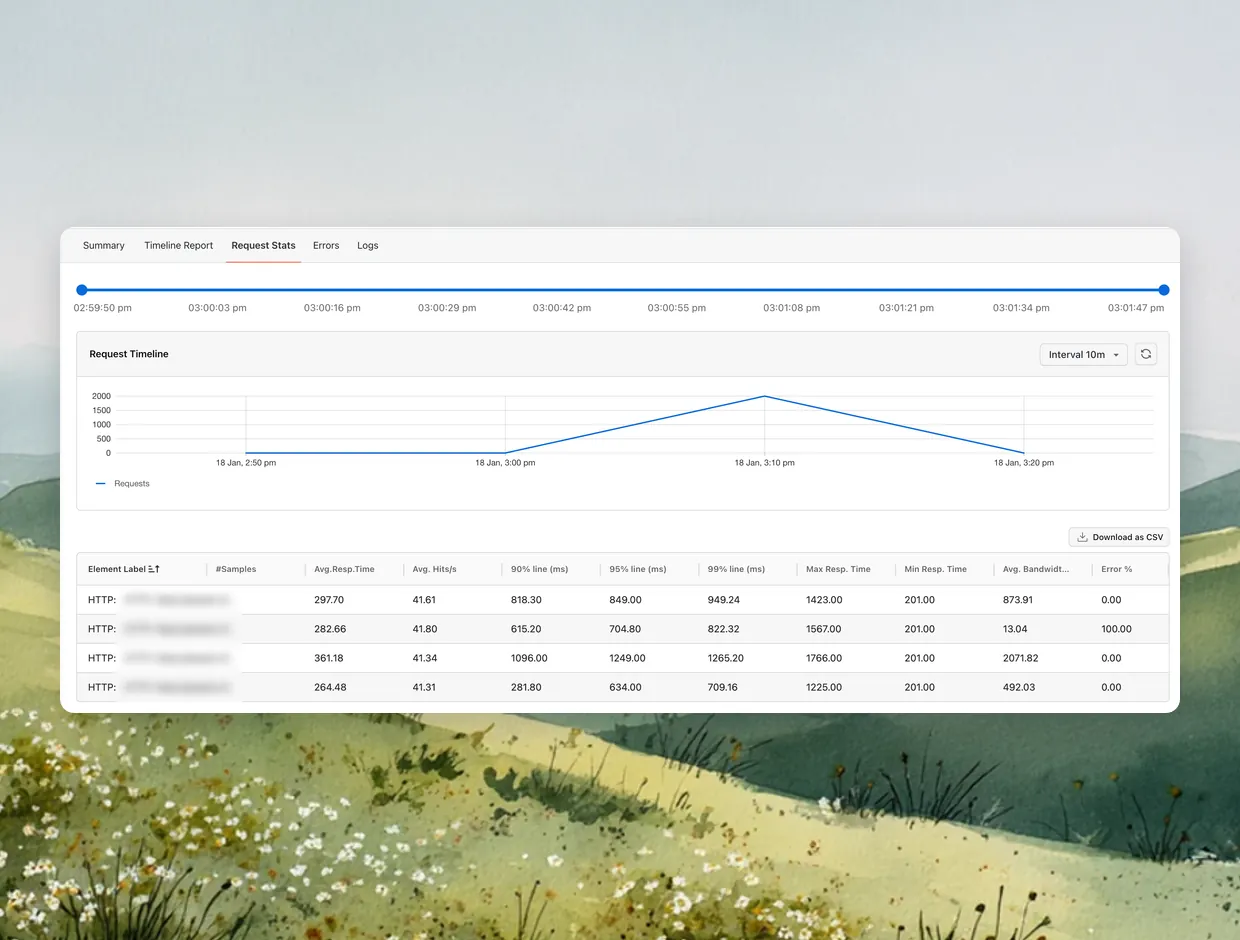The height and width of the screenshot is (940, 1240).
Task: Click the 99% line (ms) column header
Action: click(x=736, y=569)
